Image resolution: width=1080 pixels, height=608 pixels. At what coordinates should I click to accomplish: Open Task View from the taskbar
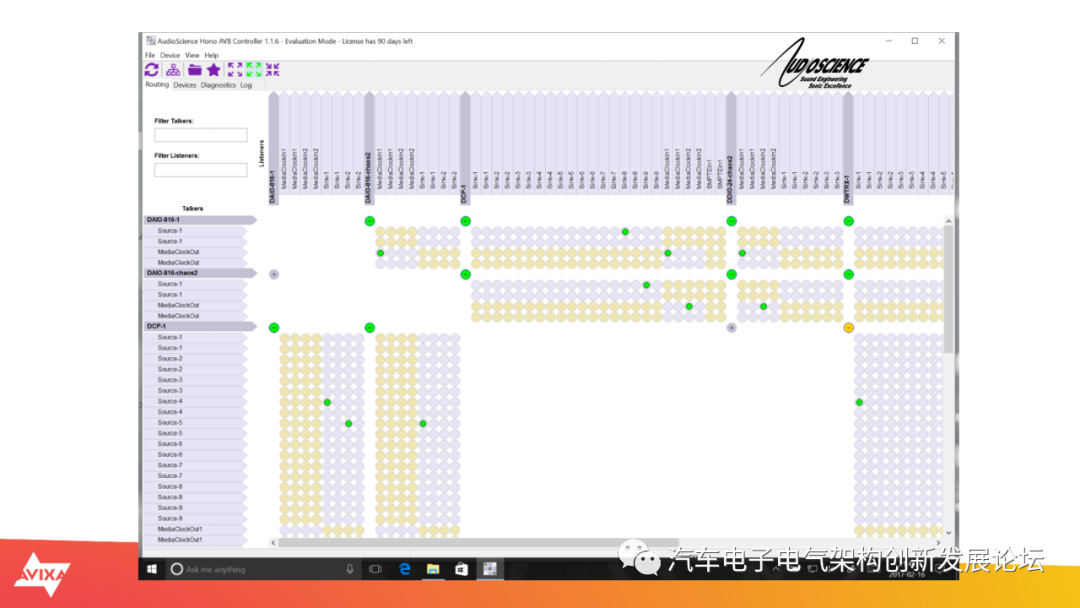pos(375,569)
